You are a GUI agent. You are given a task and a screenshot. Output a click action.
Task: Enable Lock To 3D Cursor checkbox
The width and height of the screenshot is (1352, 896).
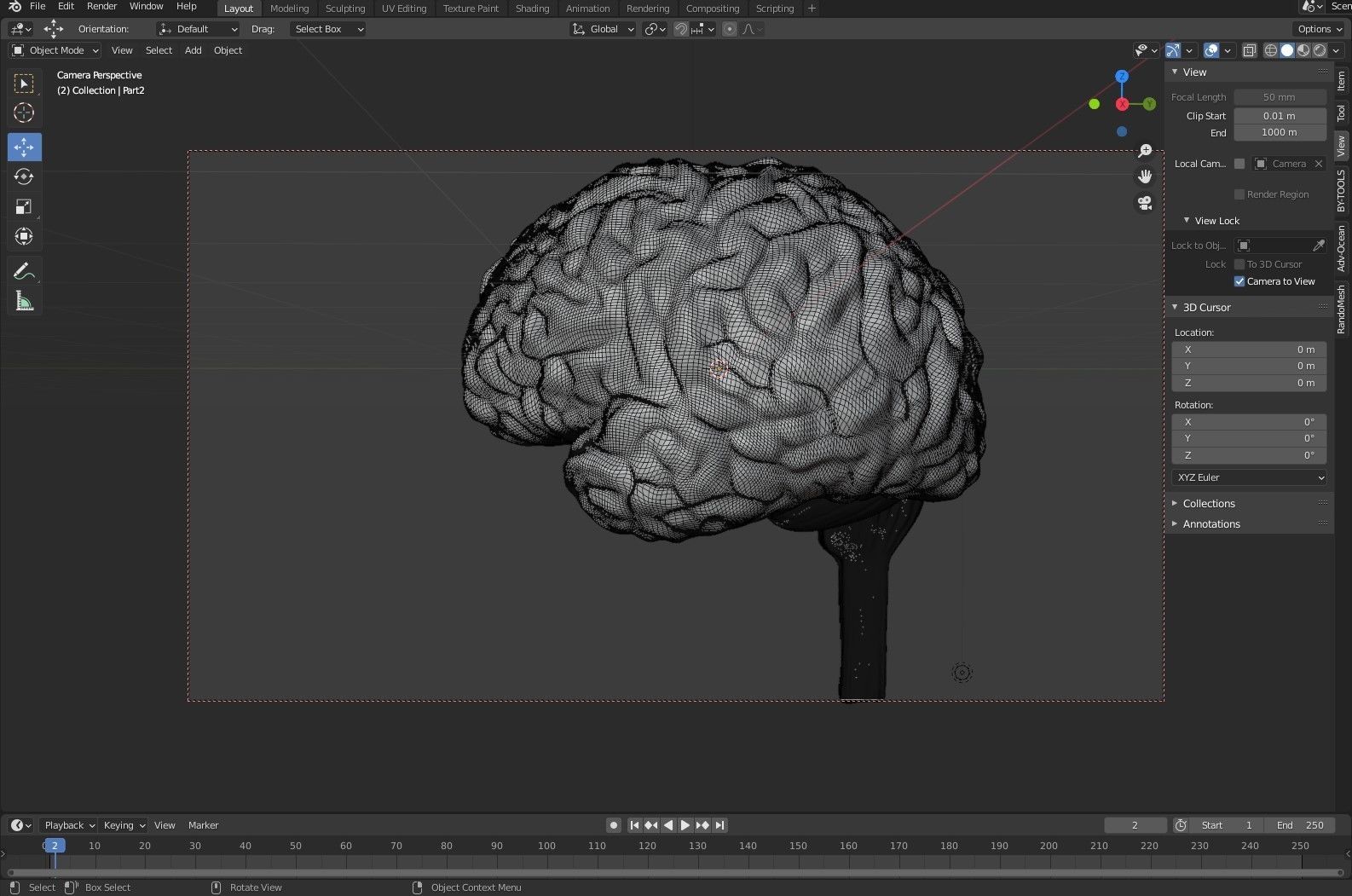coord(1239,264)
